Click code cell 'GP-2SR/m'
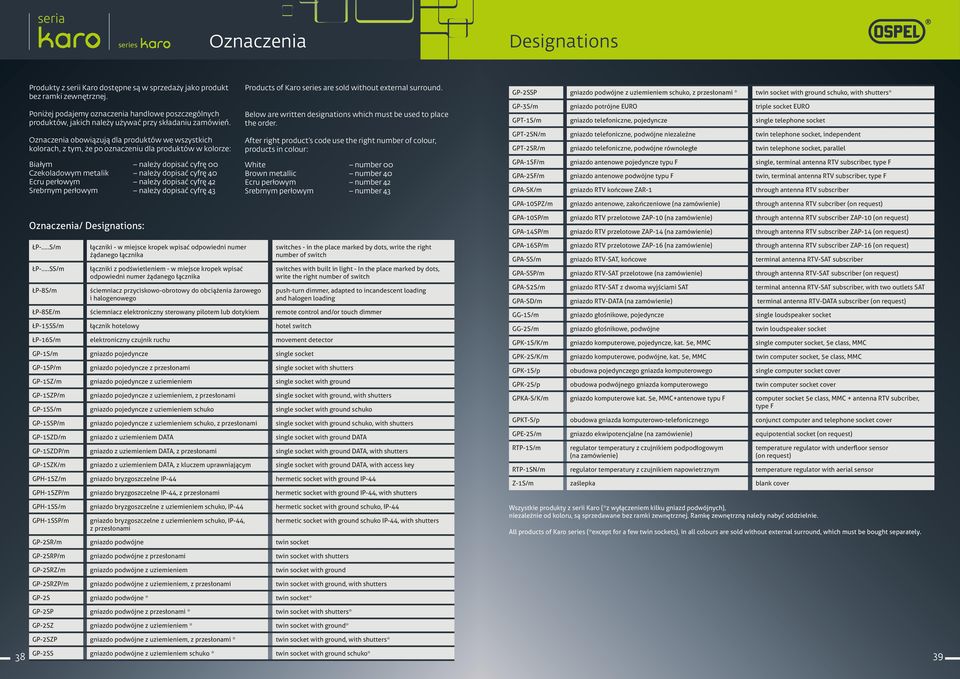The height and width of the screenshot is (679, 960). pyautogui.click(x=56, y=542)
